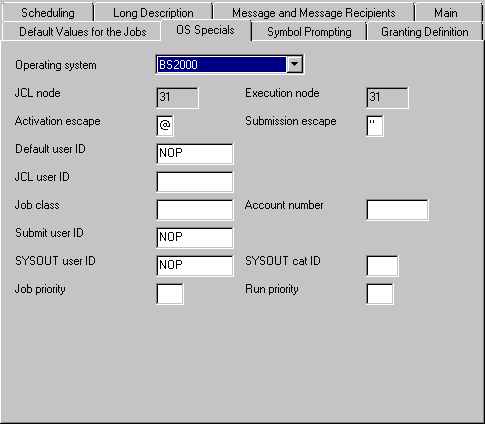
Task: Click the Activation escape label
Action: [x=57, y=121]
